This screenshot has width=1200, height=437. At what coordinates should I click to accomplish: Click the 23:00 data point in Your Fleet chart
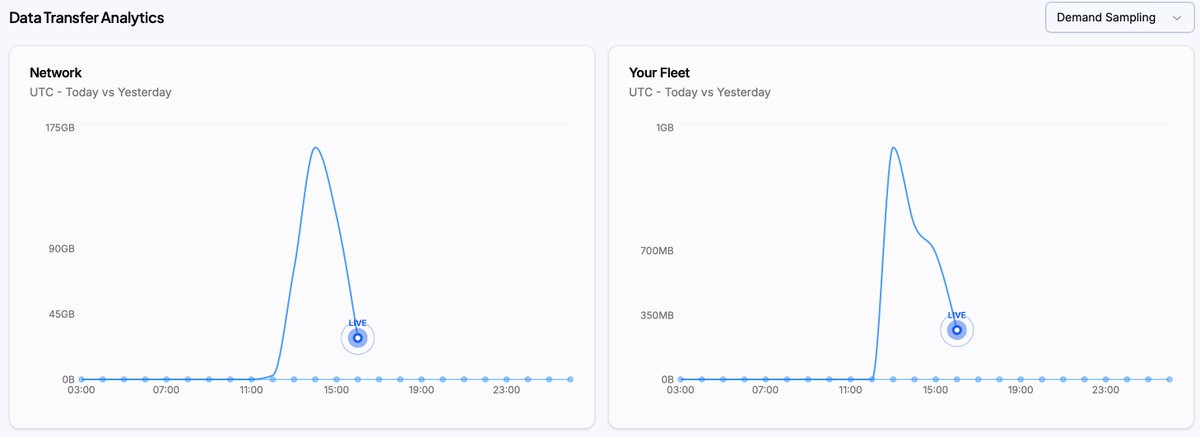pos(1106,379)
